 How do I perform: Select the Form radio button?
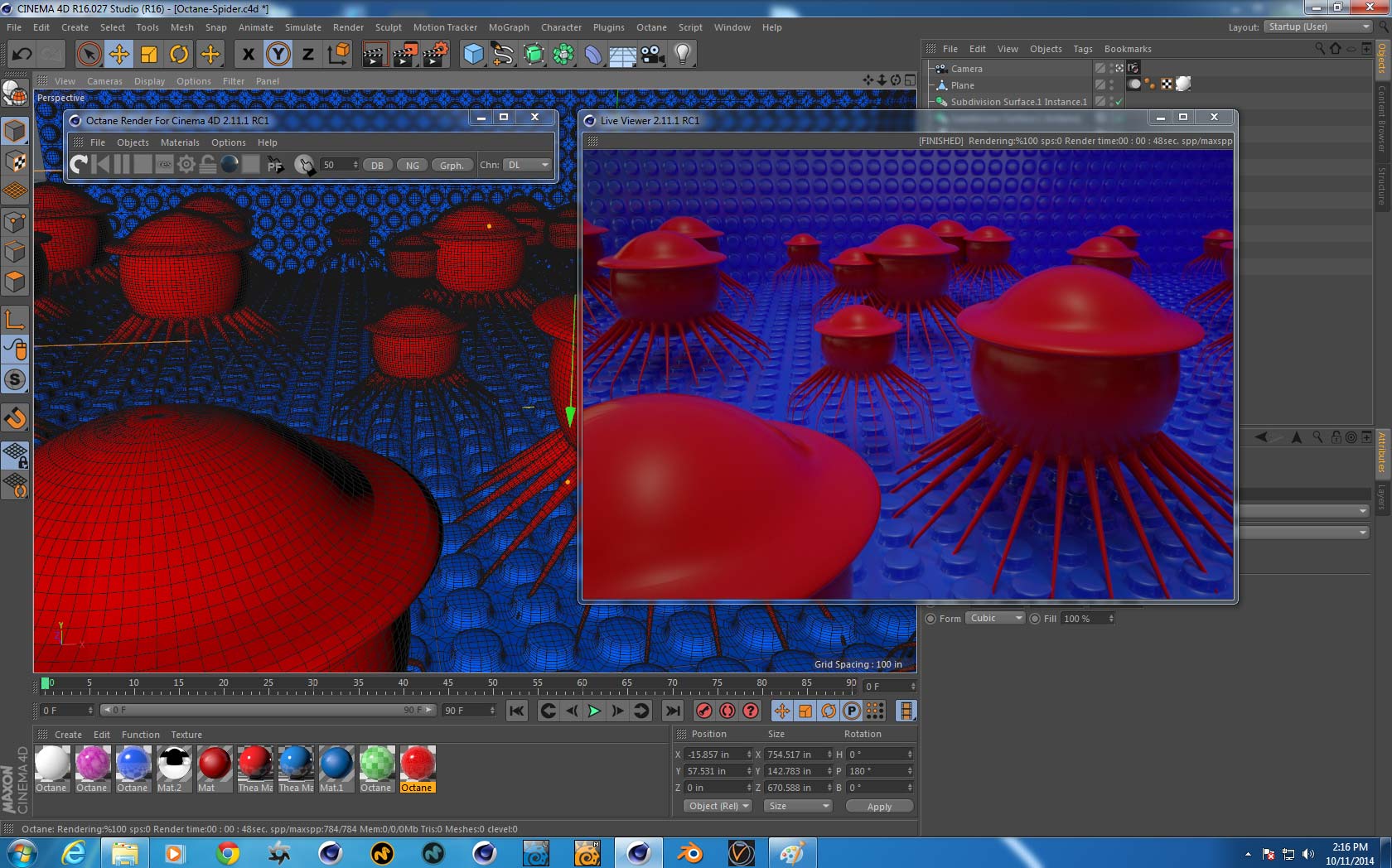[x=930, y=619]
